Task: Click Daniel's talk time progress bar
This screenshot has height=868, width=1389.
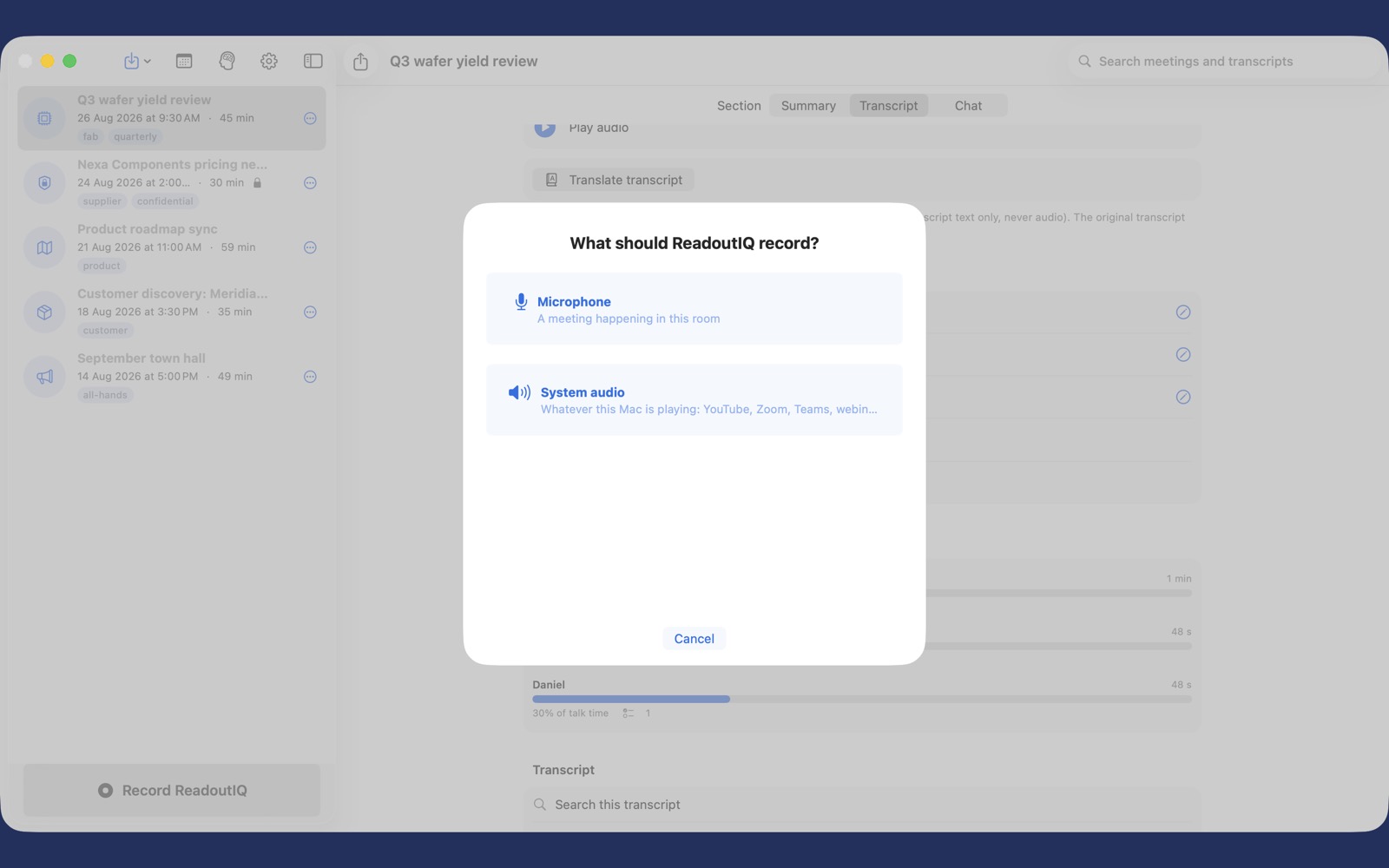Action: (x=862, y=699)
